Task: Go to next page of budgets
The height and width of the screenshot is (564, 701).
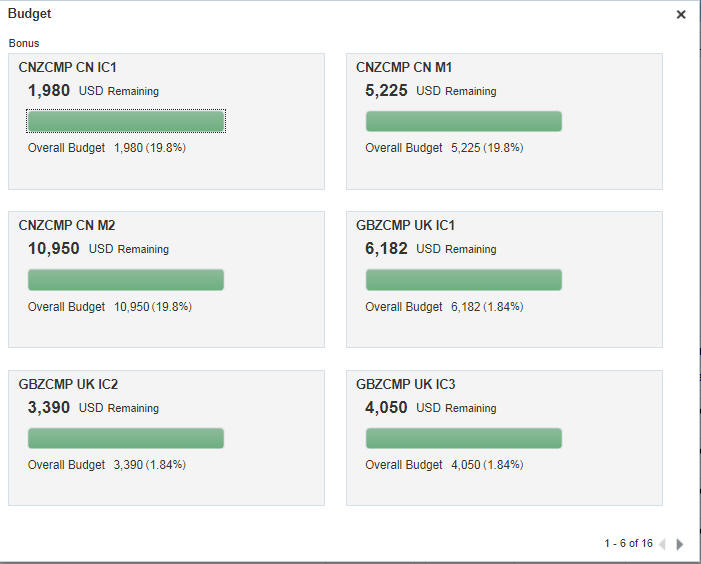Action: (x=680, y=544)
